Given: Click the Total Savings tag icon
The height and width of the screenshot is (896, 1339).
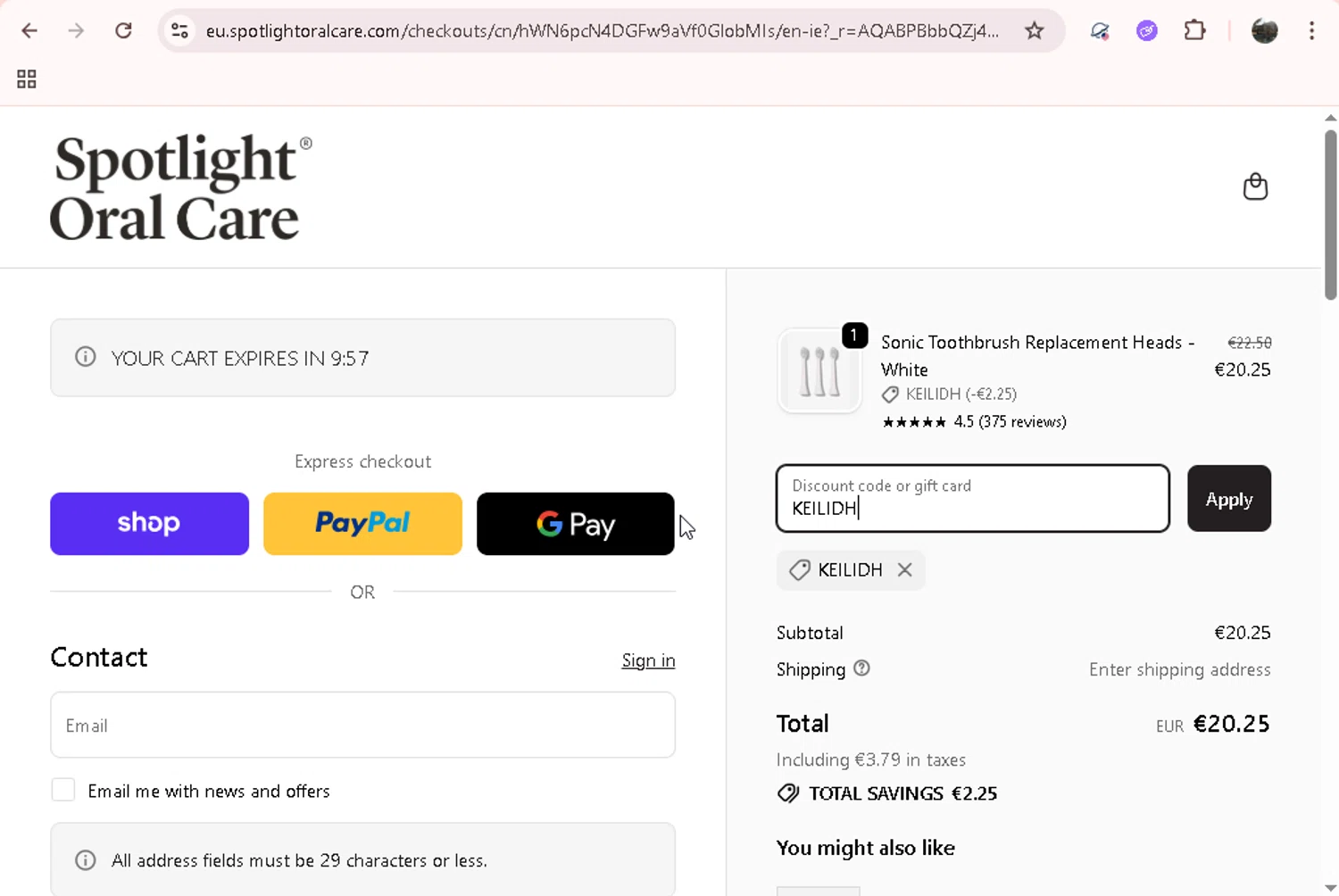Looking at the screenshot, I should point(788,793).
